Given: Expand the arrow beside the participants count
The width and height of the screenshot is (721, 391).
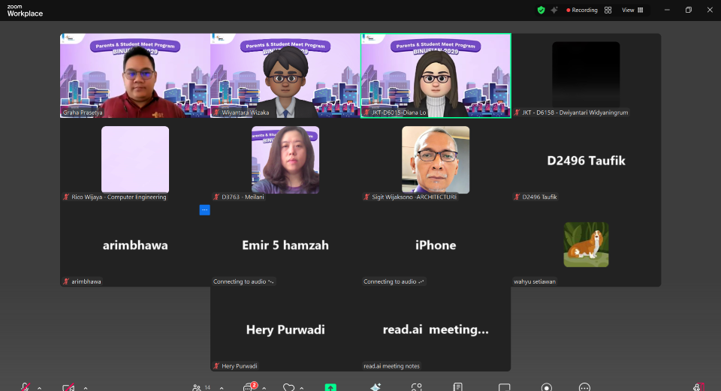Looking at the screenshot, I should pyautogui.click(x=222, y=388).
